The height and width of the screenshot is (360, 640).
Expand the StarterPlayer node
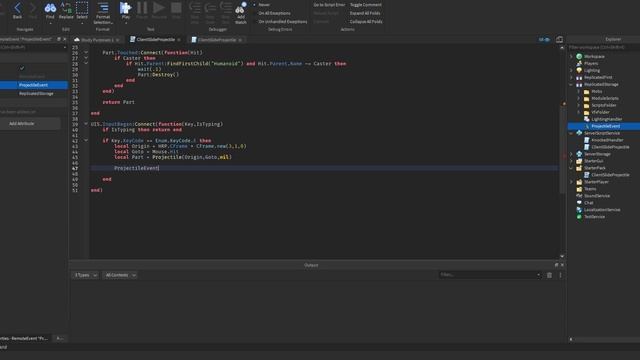[571, 182]
